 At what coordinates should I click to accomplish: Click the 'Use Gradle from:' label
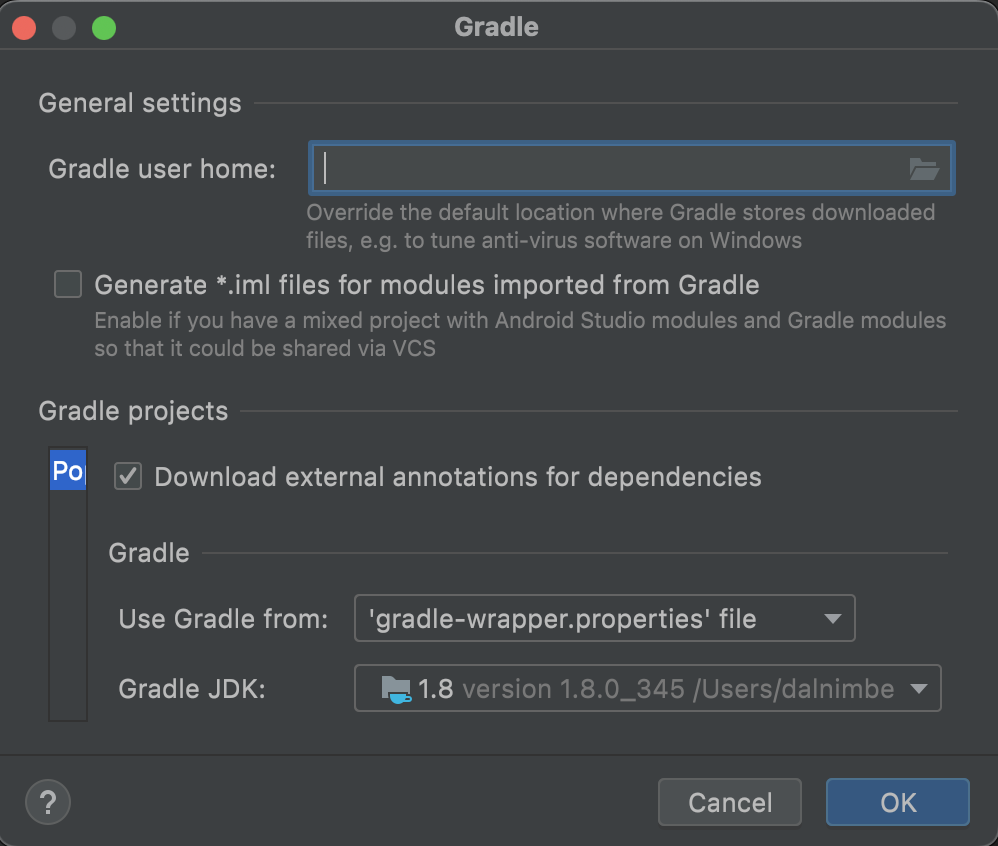pyautogui.click(x=223, y=619)
